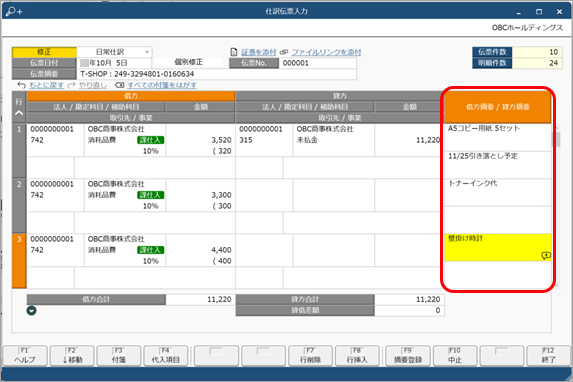Click the F8 行挿入 button
Image resolution: width=573 pixels, height=382 pixels.
coord(357,356)
